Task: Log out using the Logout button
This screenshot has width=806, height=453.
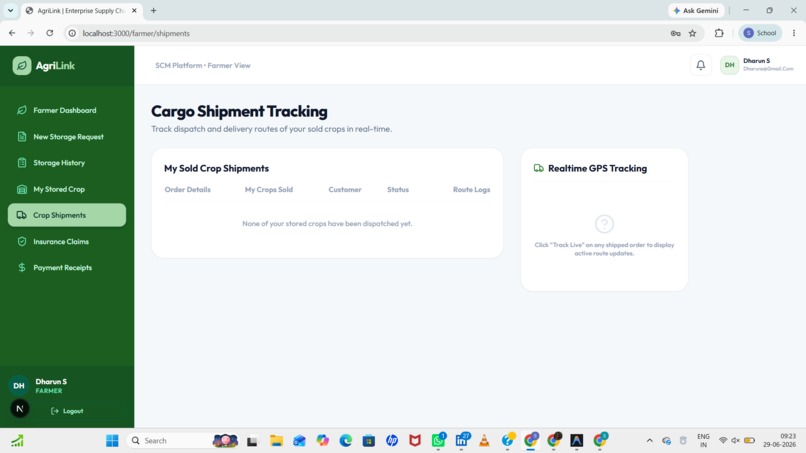Action: [x=67, y=411]
